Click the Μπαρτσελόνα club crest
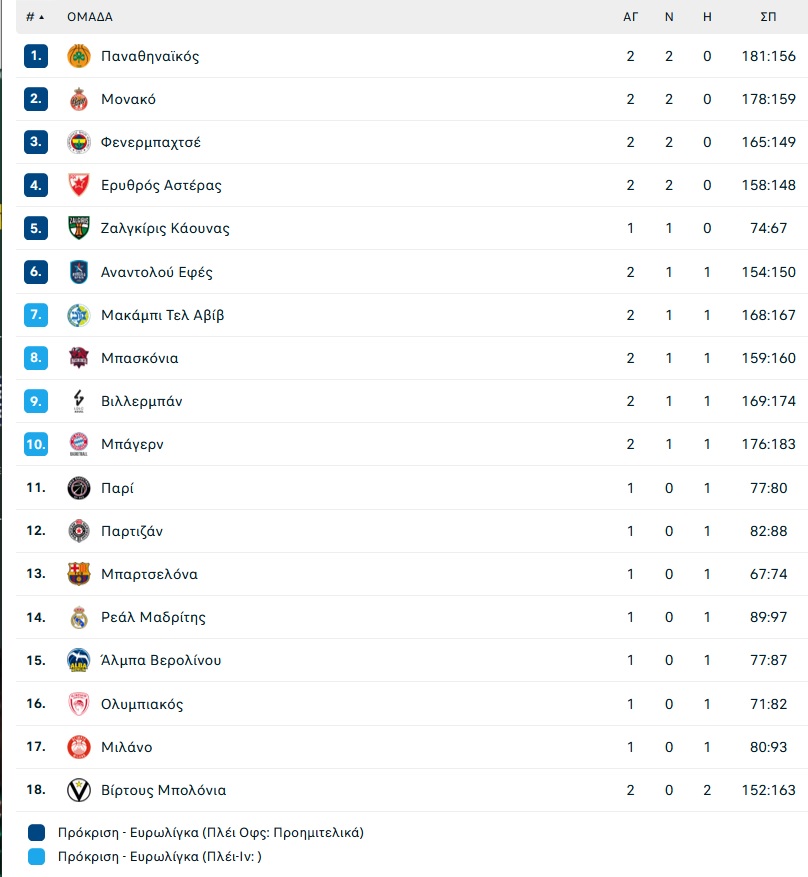Screen dimensions: 808x877 coord(79,574)
